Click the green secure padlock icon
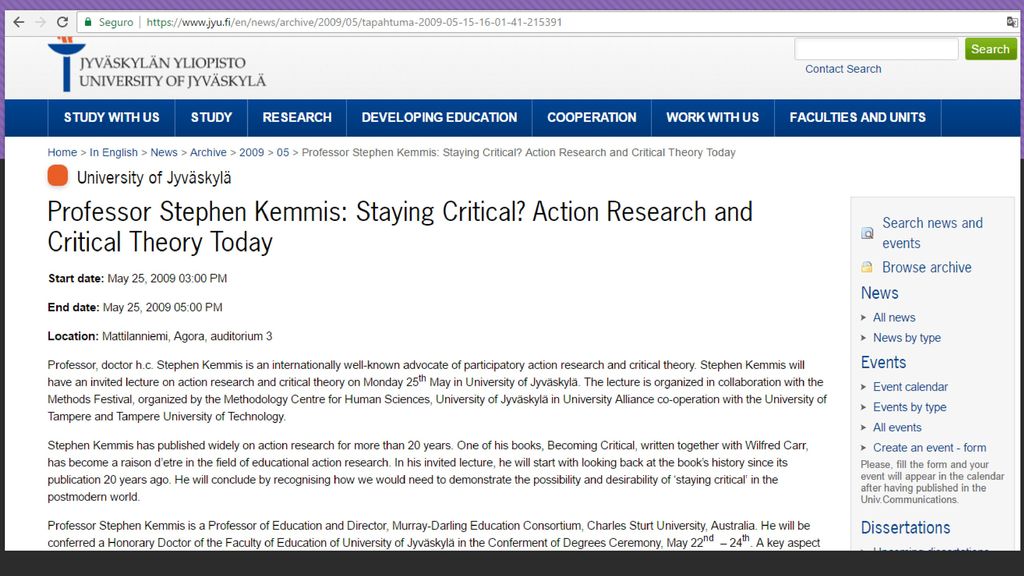Viewport: 1024px width, 576px height. 88,22
